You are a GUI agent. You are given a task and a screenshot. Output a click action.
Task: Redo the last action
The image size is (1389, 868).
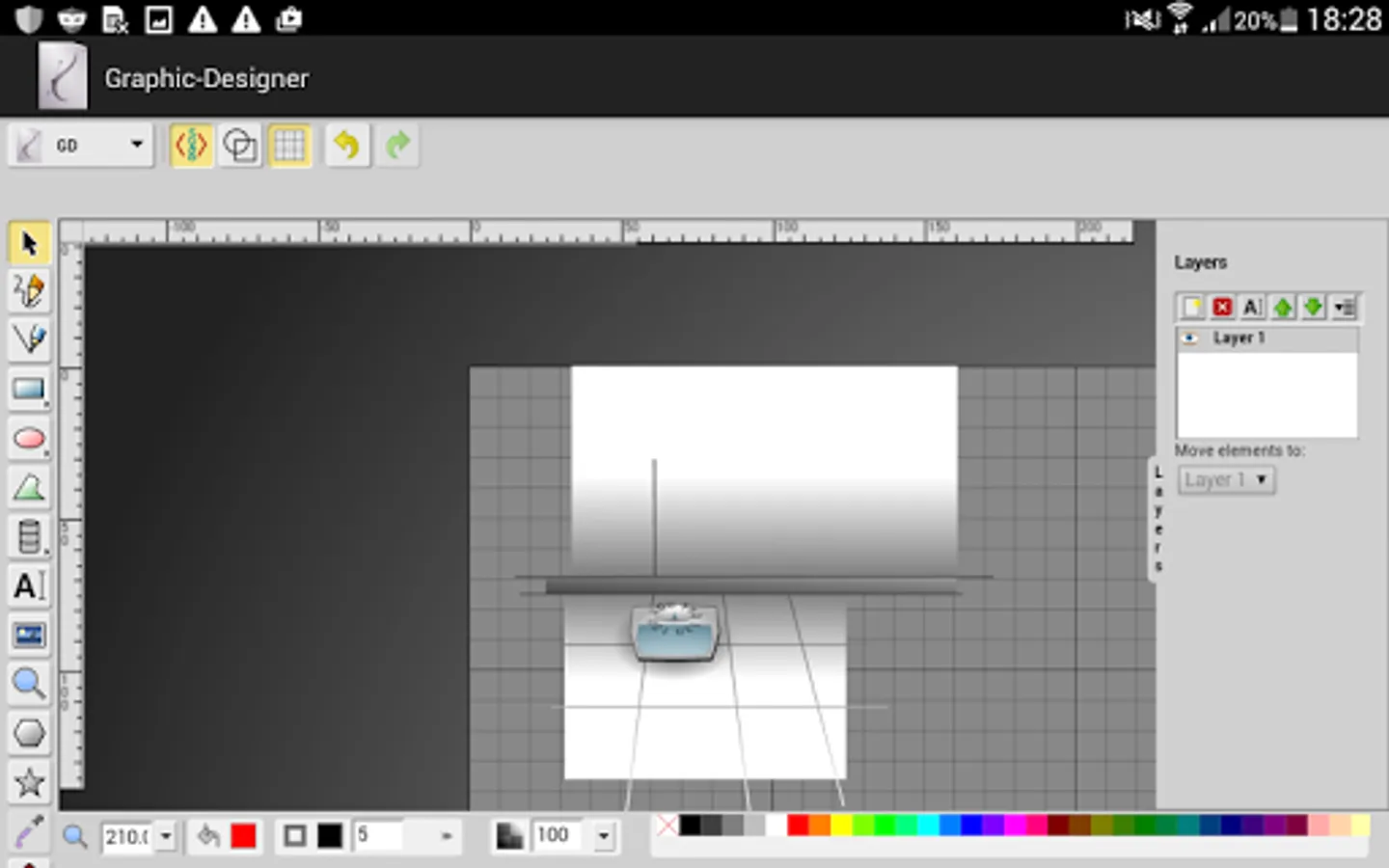coord(397,146)
